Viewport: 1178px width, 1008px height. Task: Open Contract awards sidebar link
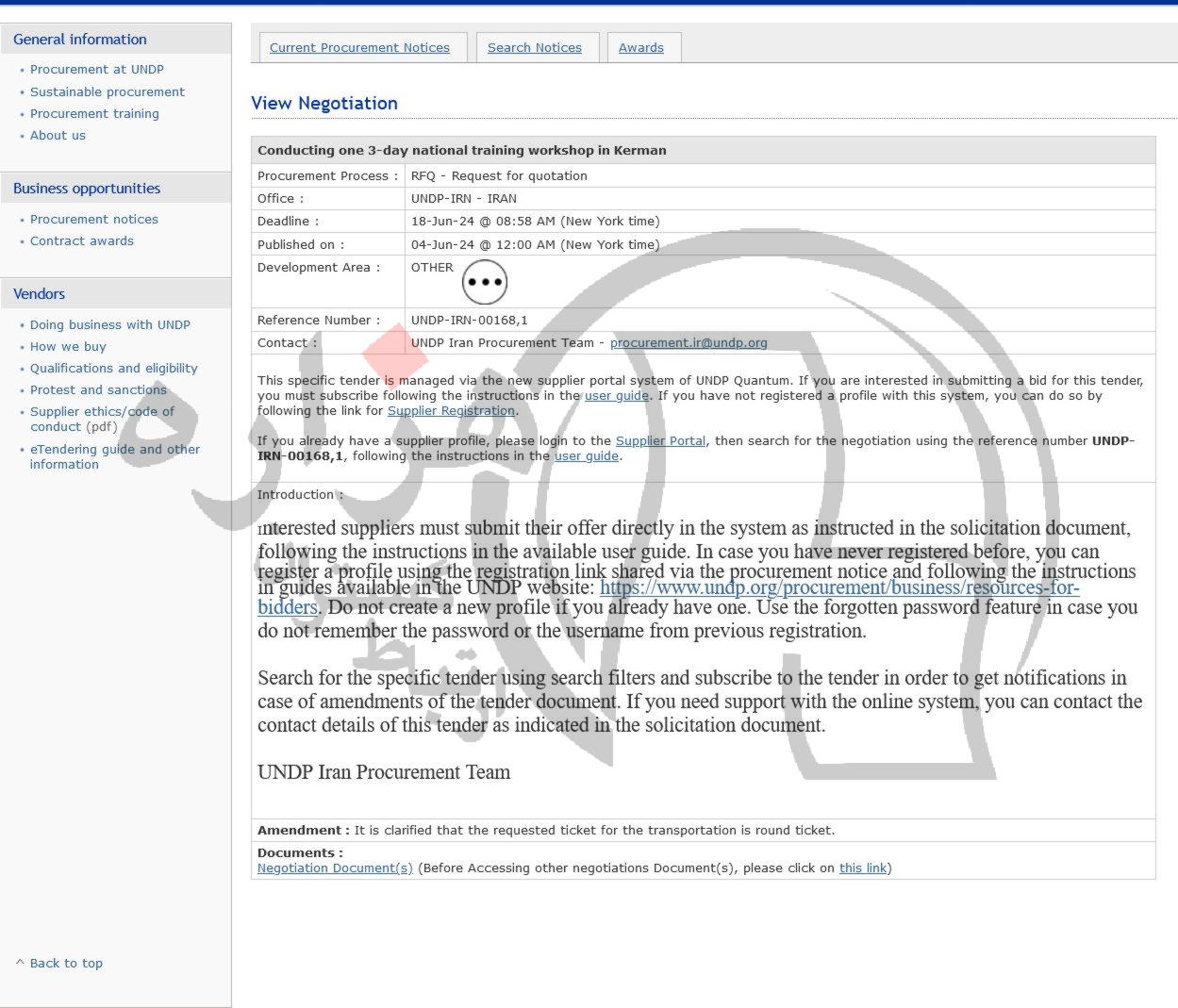[81, 241]
